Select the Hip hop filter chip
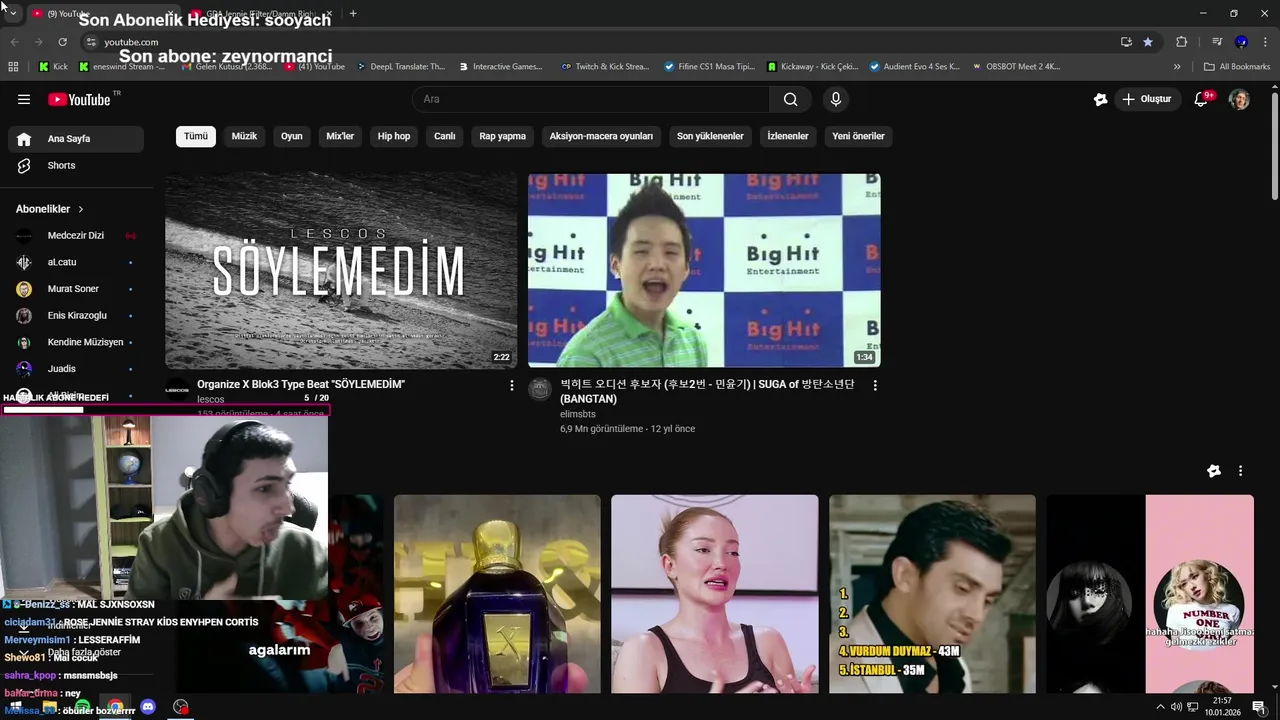The height and width of the screenshot is (720, 1280). (x=394, y=136)
